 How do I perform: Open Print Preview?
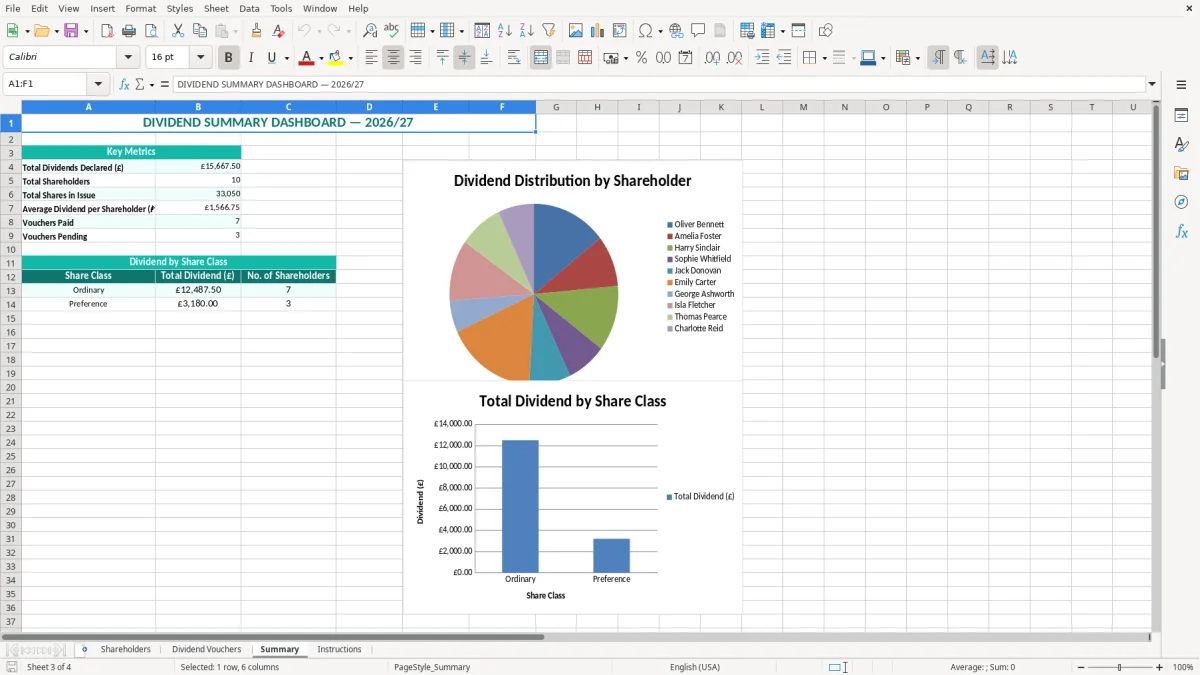pos(151,31)
